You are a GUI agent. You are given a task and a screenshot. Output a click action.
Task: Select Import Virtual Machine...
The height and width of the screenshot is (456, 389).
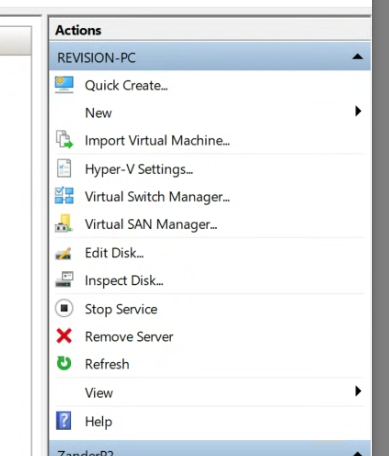[157, 141]
